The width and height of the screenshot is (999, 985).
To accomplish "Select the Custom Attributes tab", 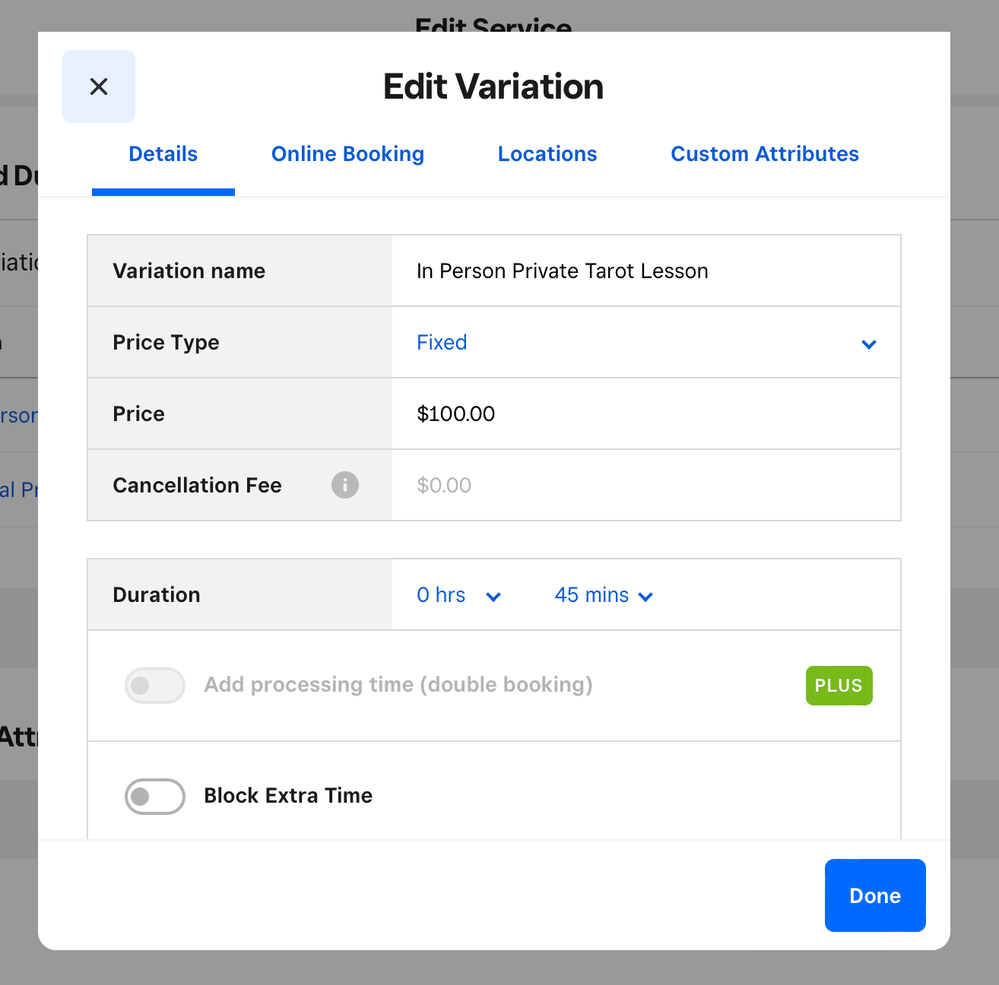I will tap(764, 155).
